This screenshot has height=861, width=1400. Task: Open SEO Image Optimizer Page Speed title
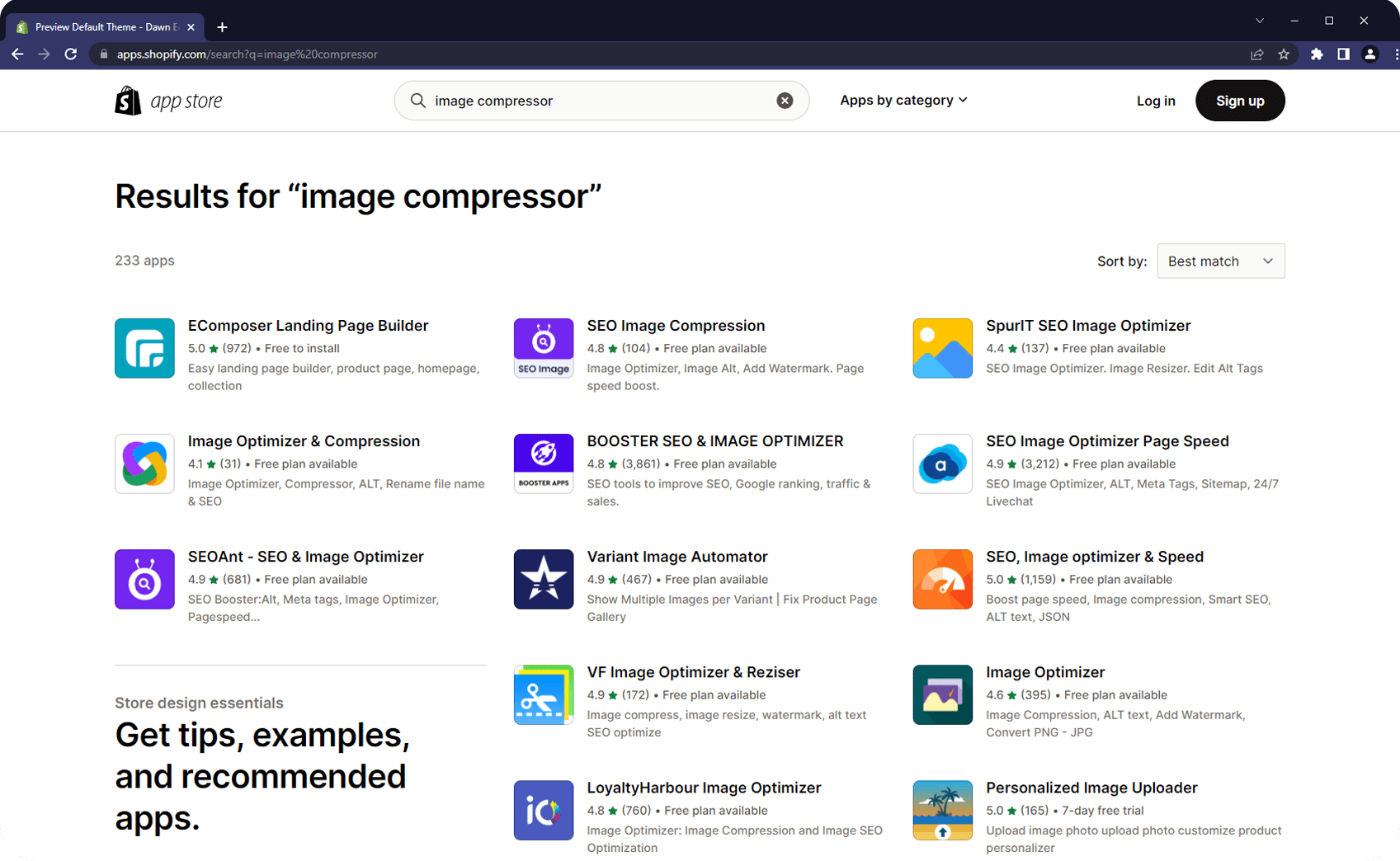pos(1107,441)
